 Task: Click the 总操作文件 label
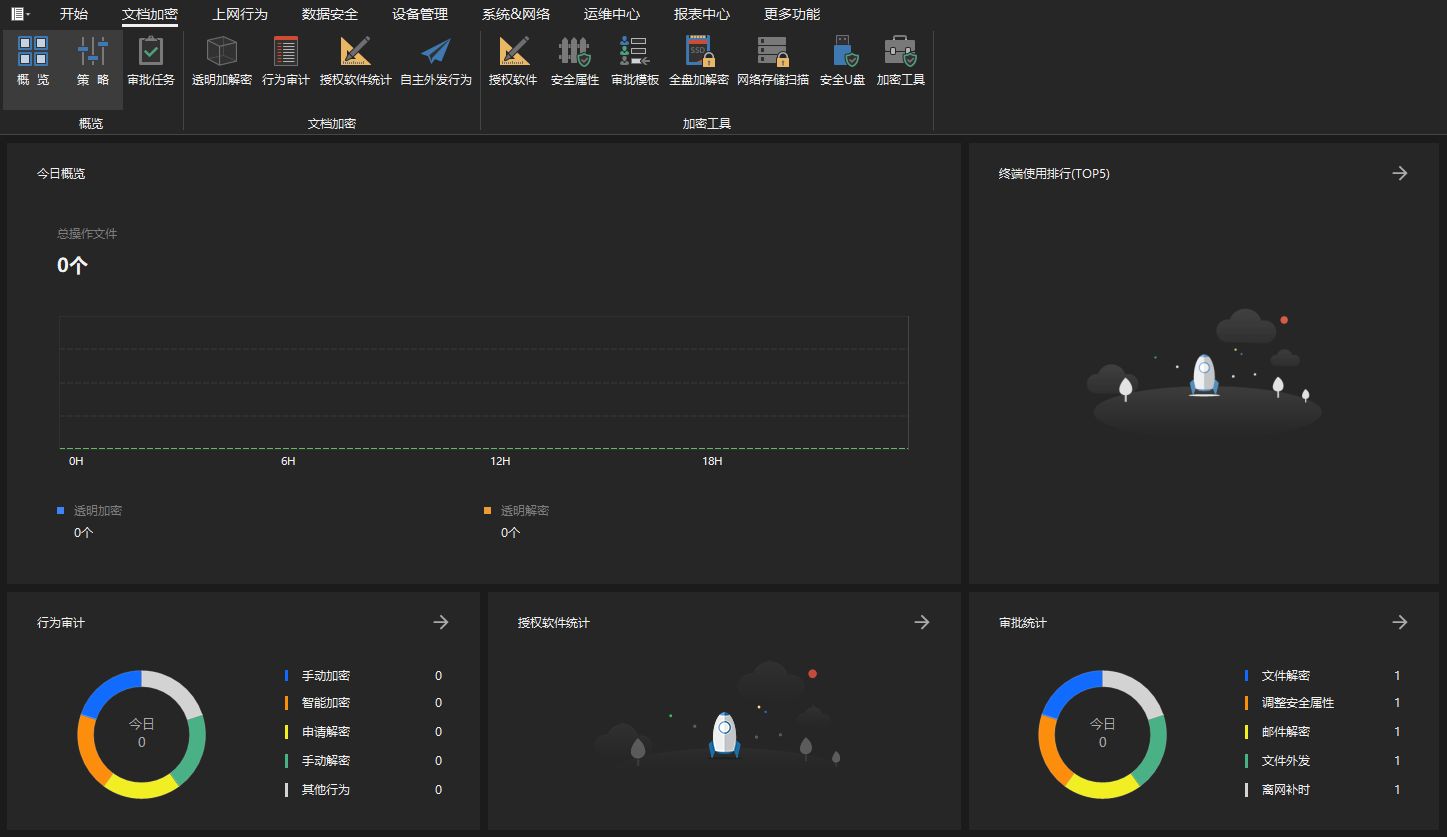87,234
